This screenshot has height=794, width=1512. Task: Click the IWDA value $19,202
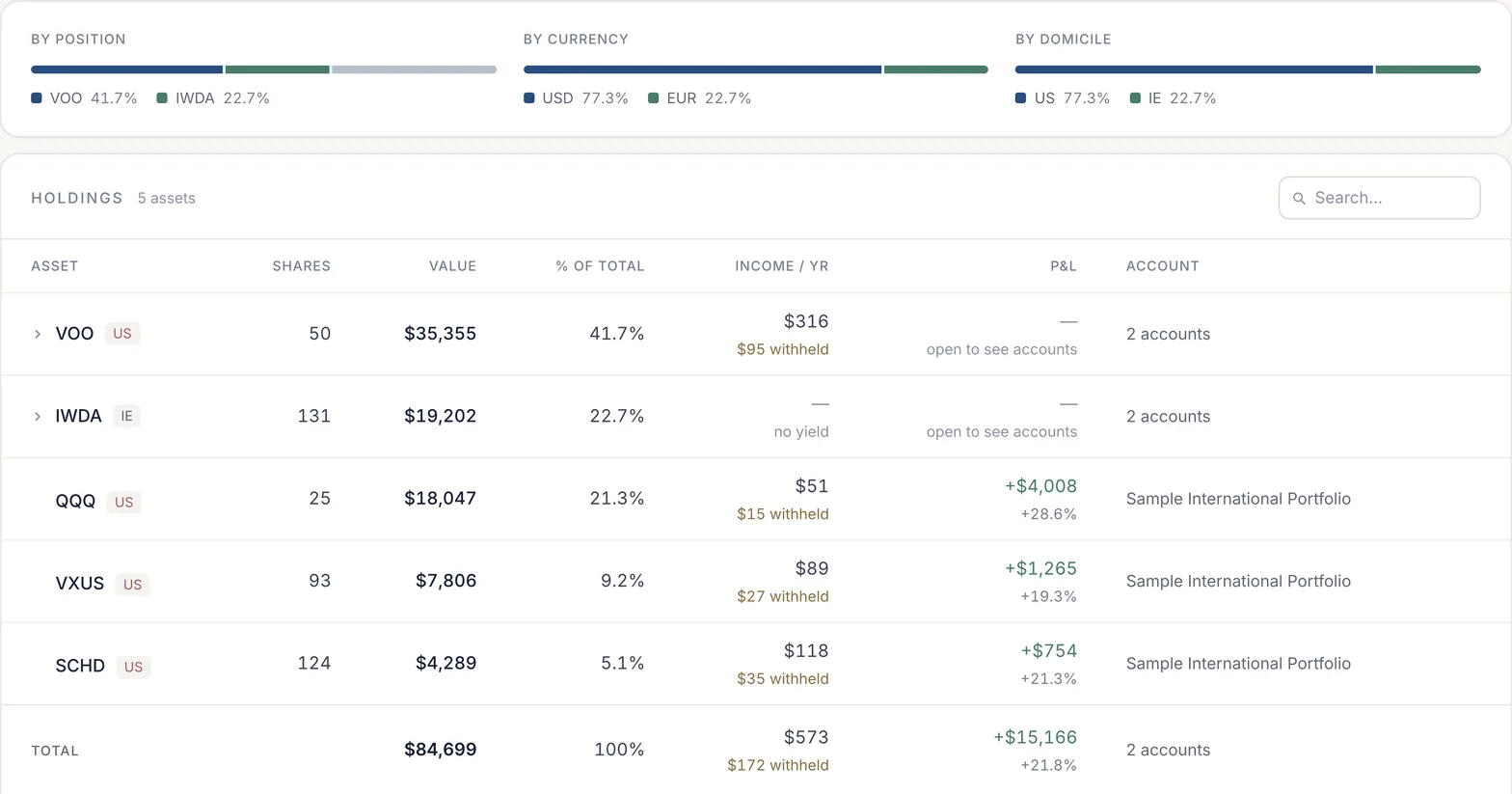tap(441, 416)
